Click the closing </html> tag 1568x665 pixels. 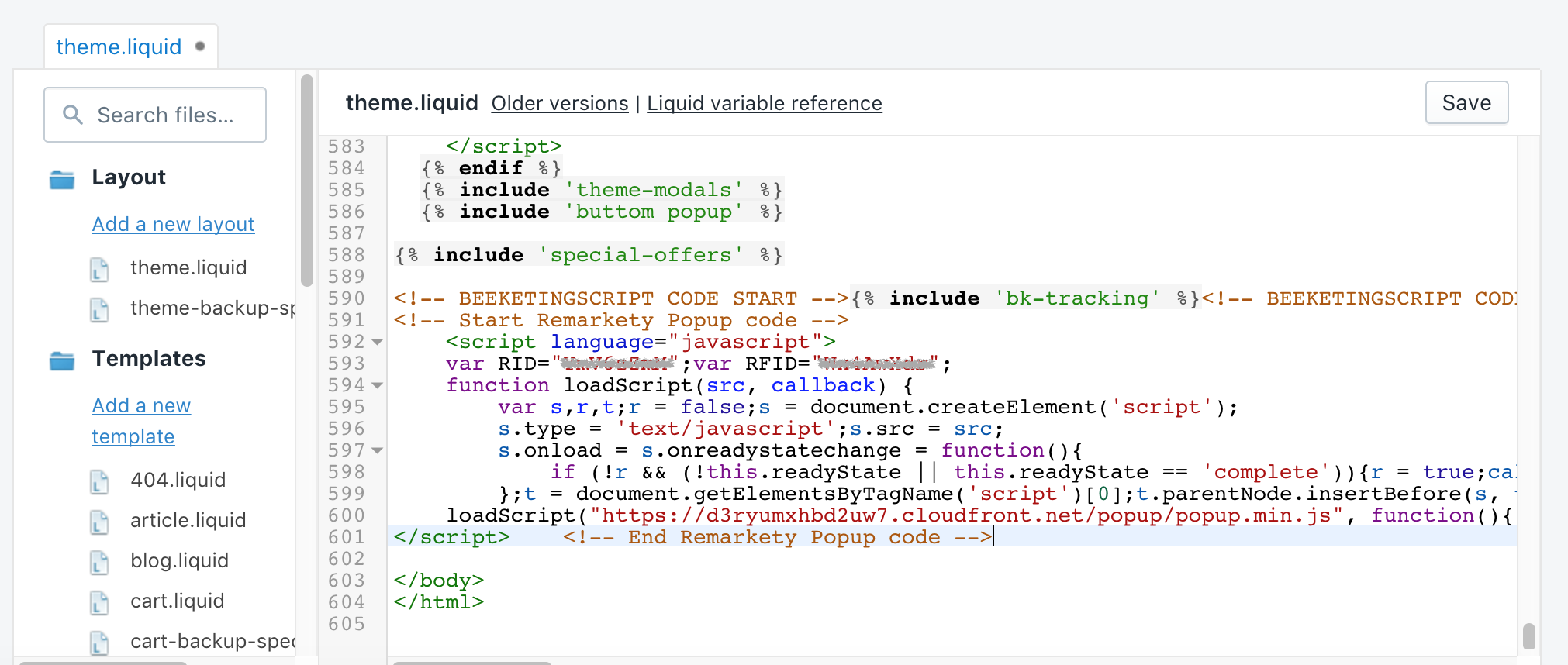pos(439,602)
